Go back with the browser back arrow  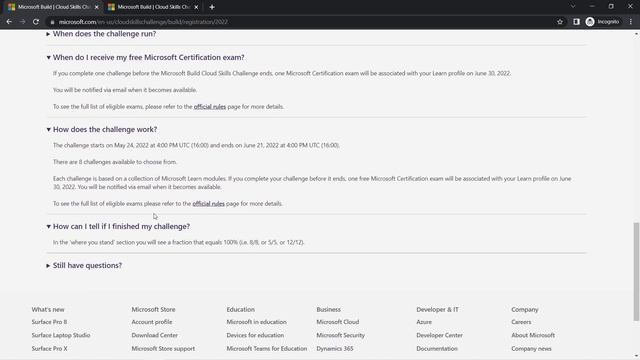(9, 22)
